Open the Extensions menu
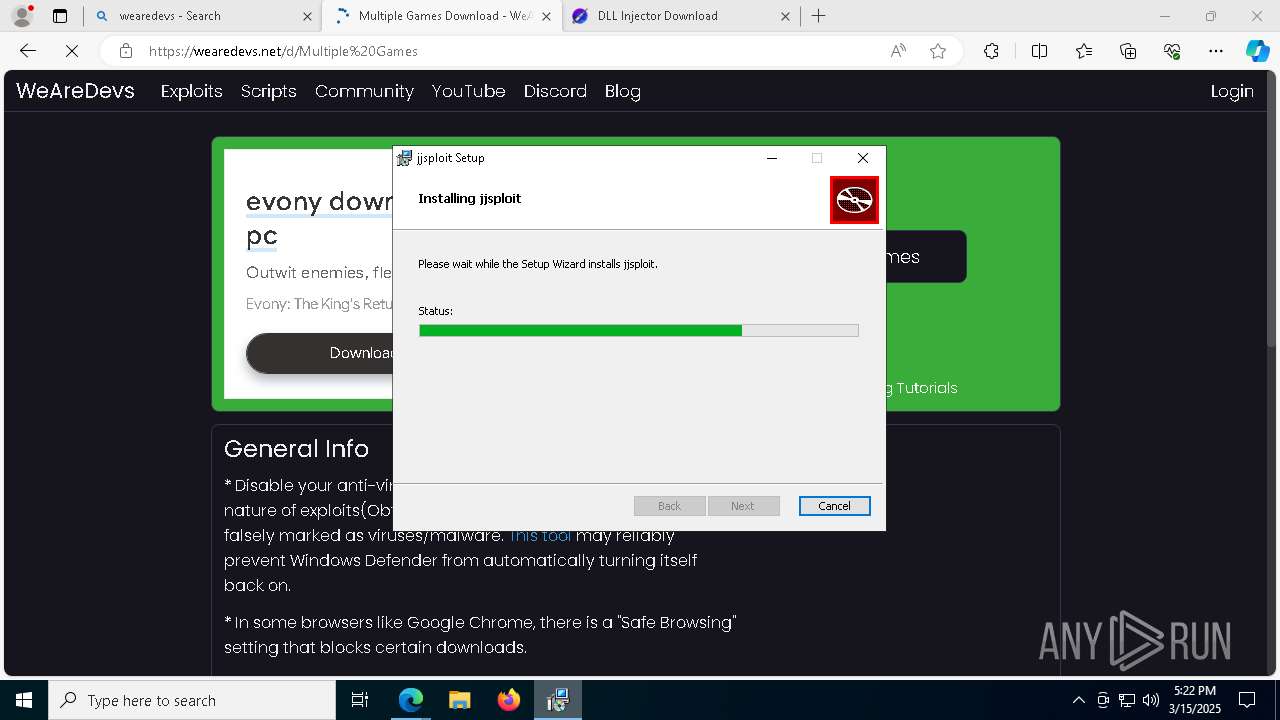The image size is (1280, 720). 991,51
